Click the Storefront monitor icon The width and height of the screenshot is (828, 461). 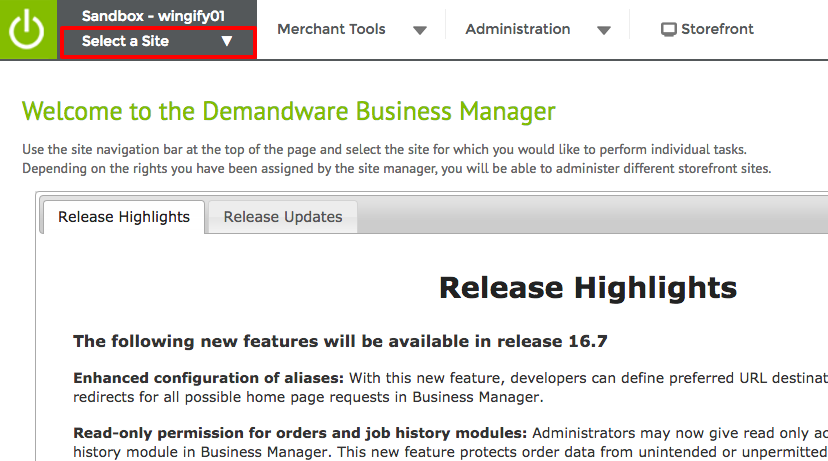pyautogui.click(x=669, y=30)
